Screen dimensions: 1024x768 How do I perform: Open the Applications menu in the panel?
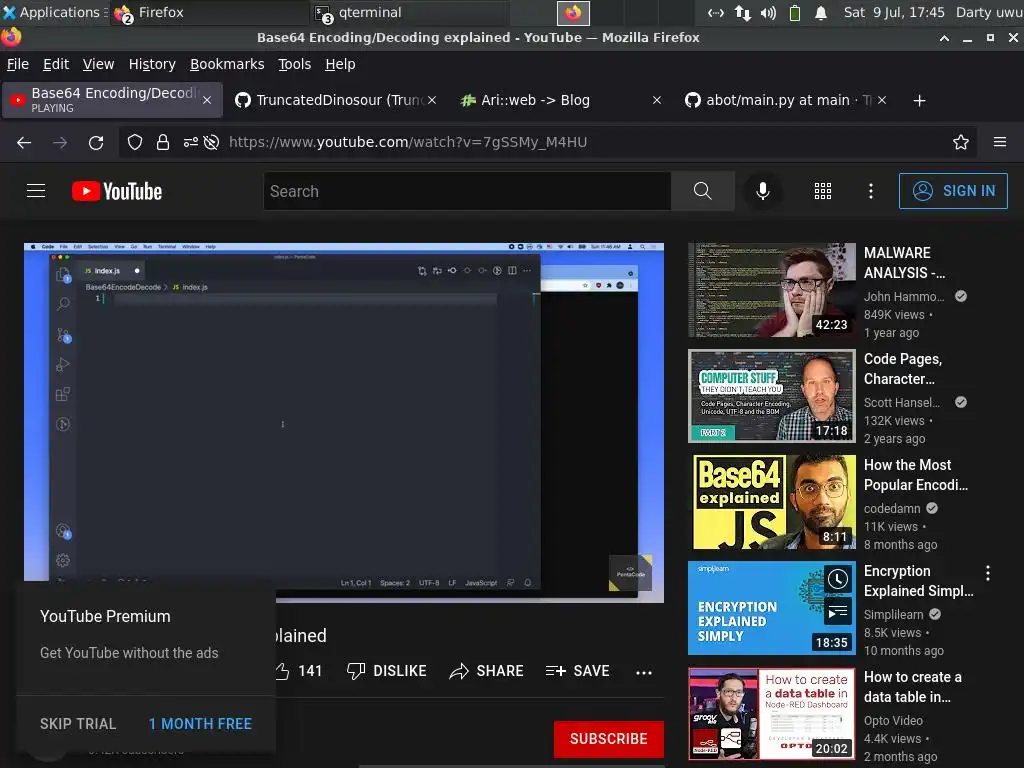click(x=54, y=12)
